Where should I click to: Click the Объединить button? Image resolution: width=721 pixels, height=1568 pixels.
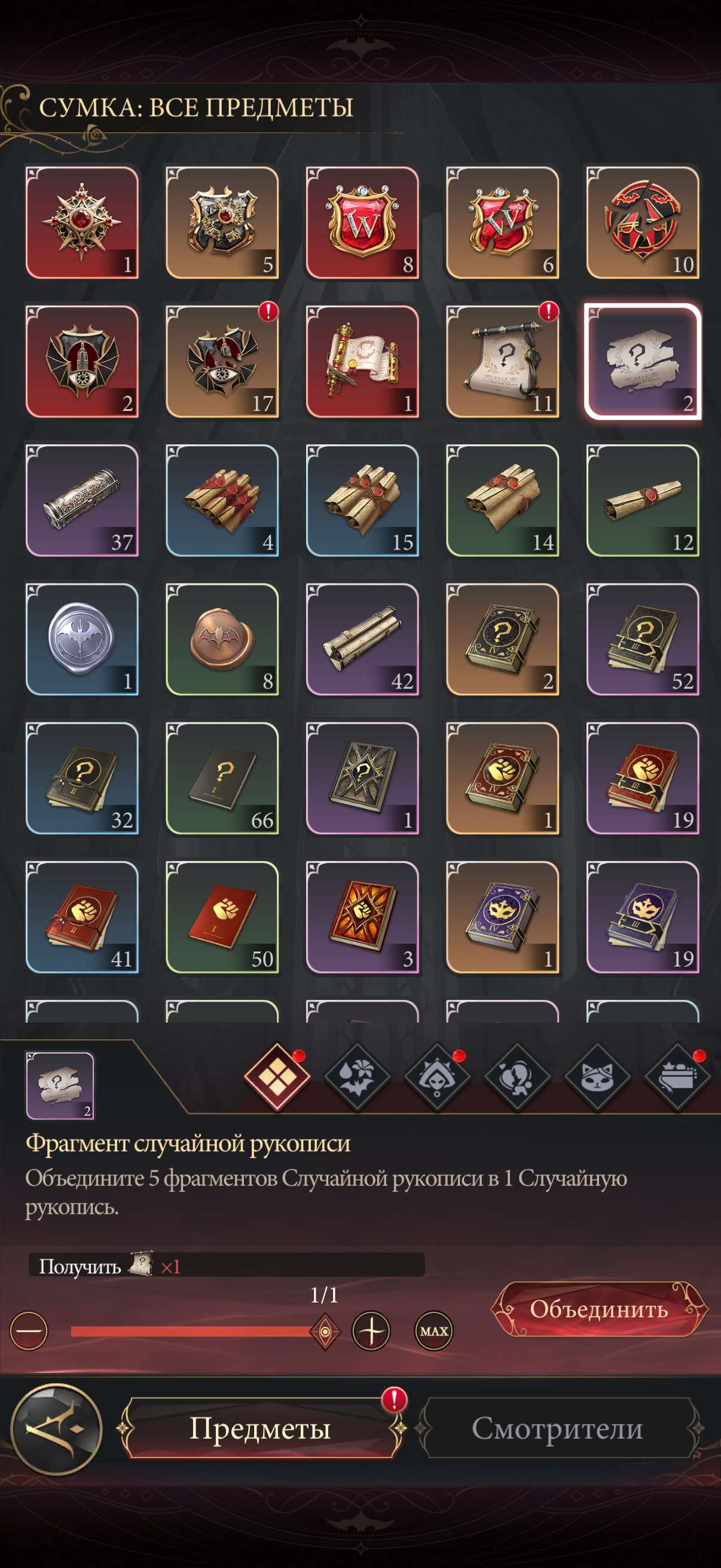(x=599, y=1308)
